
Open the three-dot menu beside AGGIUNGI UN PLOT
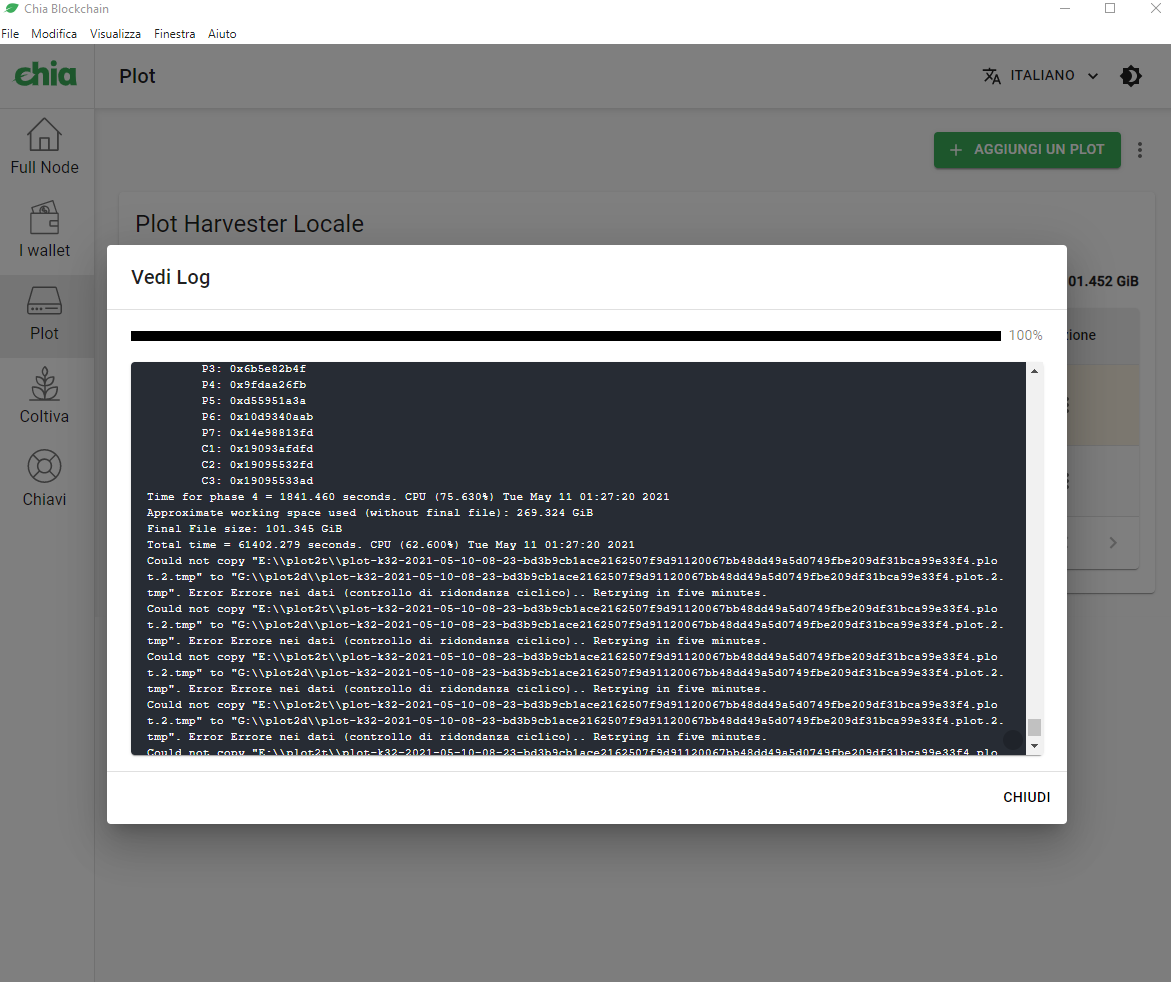(x=1140, y=150)
